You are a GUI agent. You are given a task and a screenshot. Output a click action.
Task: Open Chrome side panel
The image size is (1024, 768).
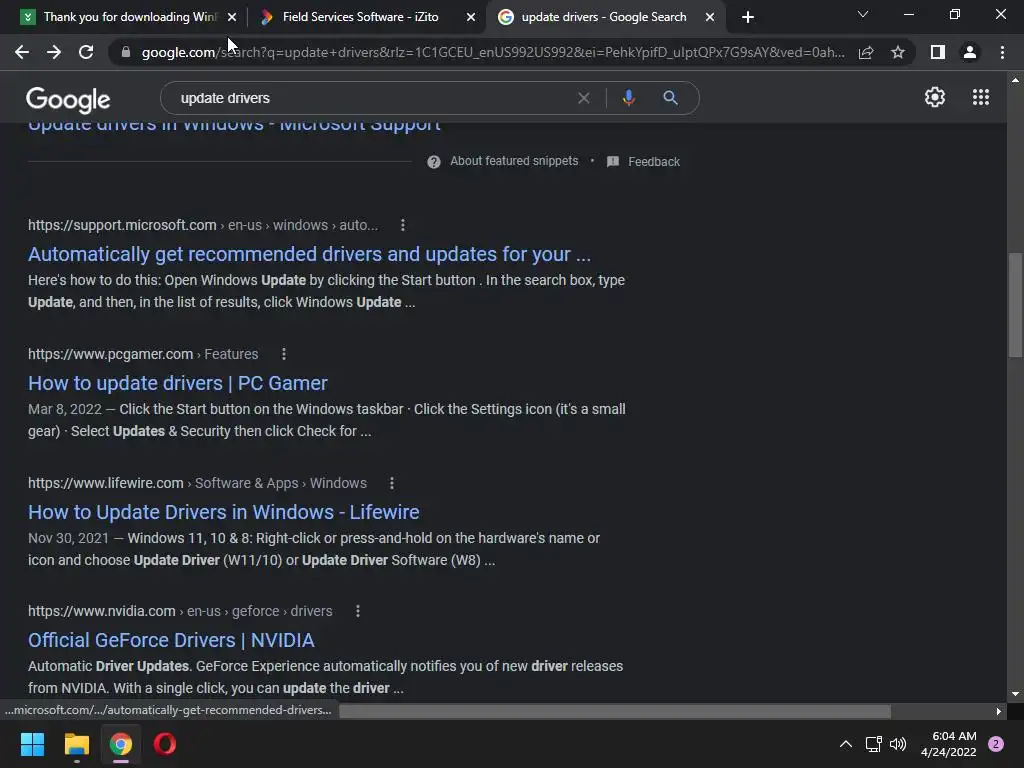point(938,52)
